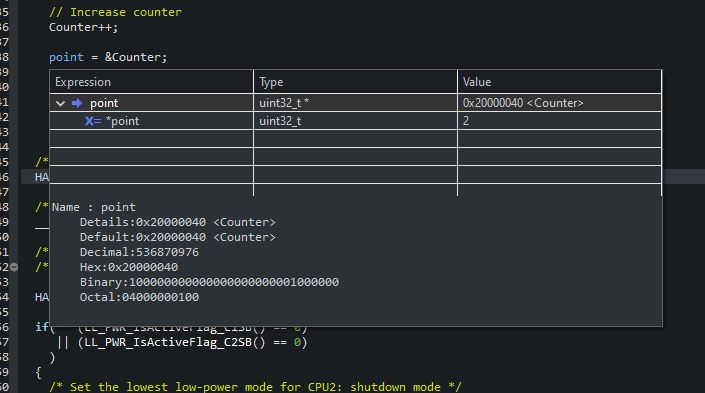The height and width of the screenshot is (393, 705).
Task: Click the '// Increase counter' comment
Action: [115, 12]
